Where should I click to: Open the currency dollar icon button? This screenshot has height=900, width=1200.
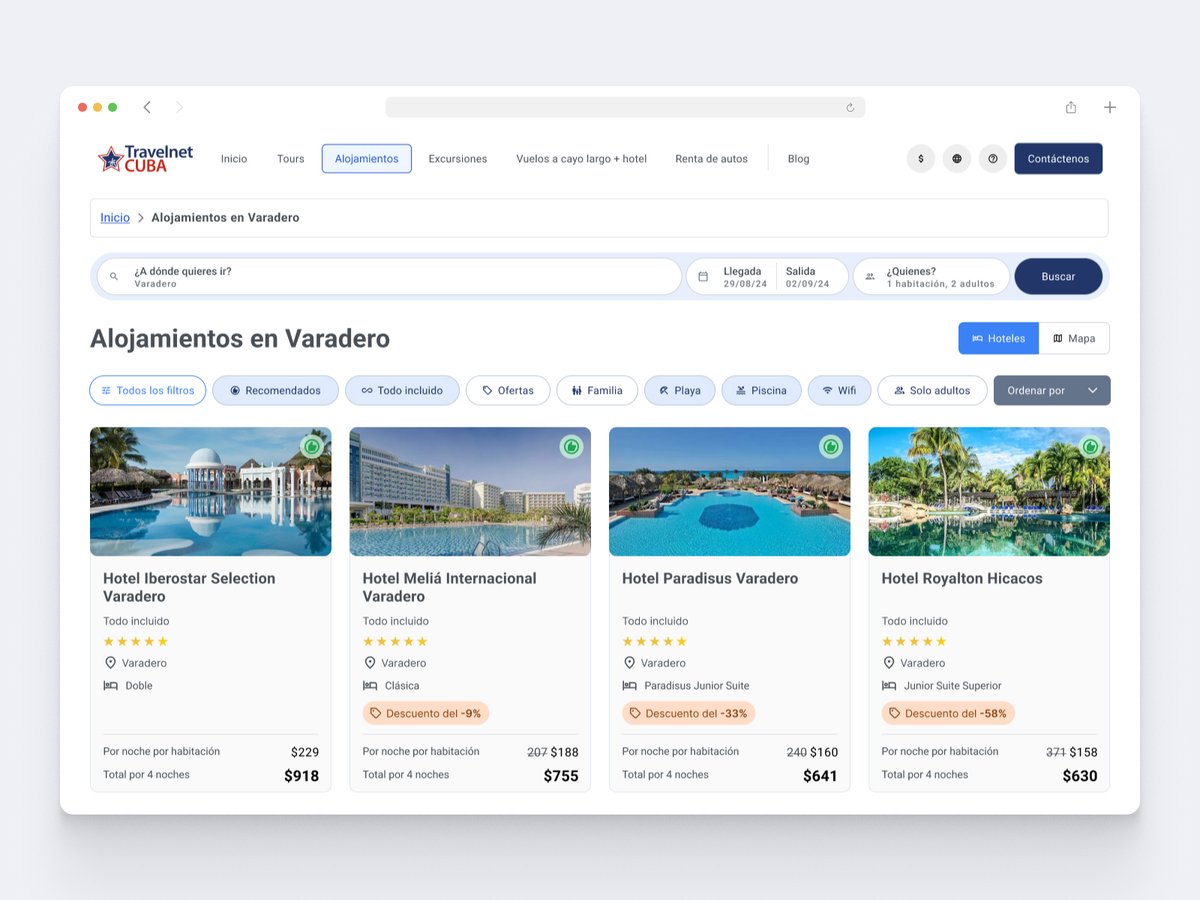coord(921,159)
